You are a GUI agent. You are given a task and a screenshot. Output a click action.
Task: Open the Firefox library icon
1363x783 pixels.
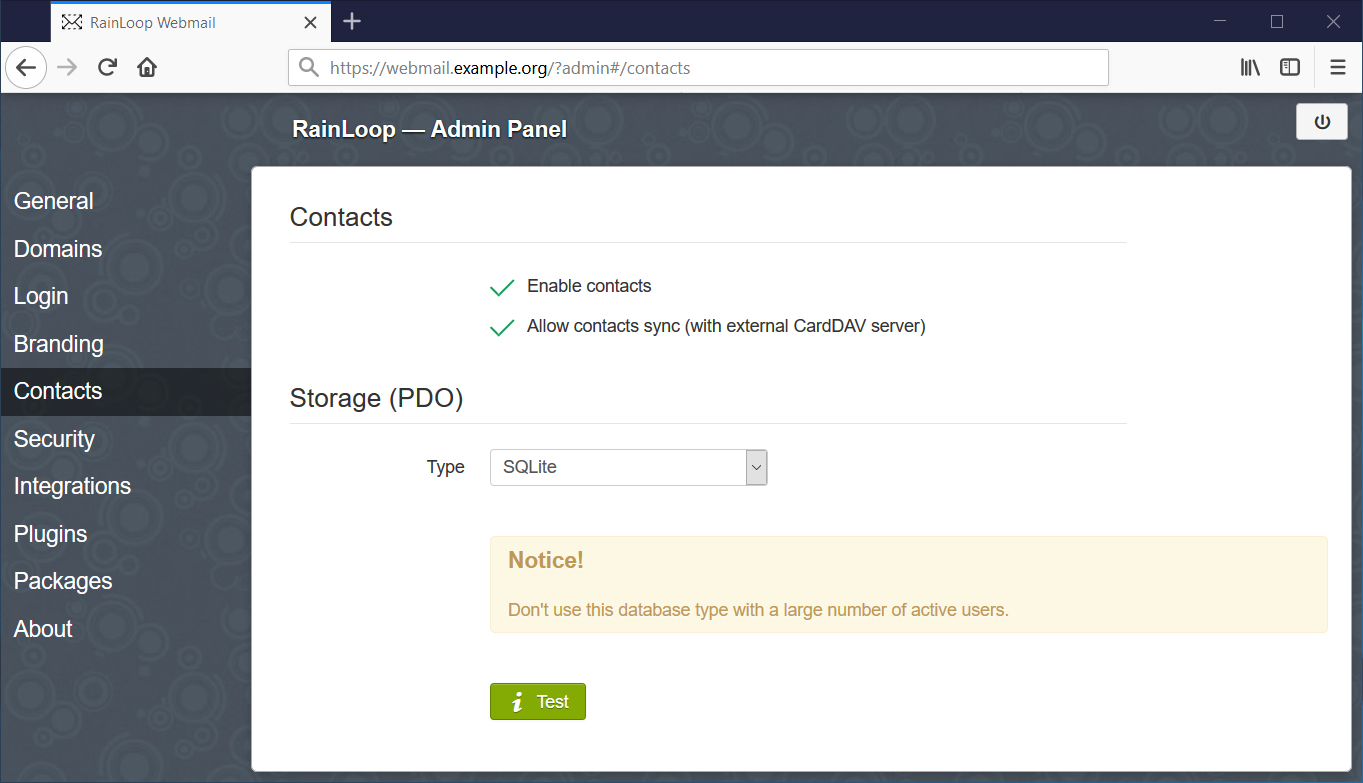click(x=1250, y=68)
